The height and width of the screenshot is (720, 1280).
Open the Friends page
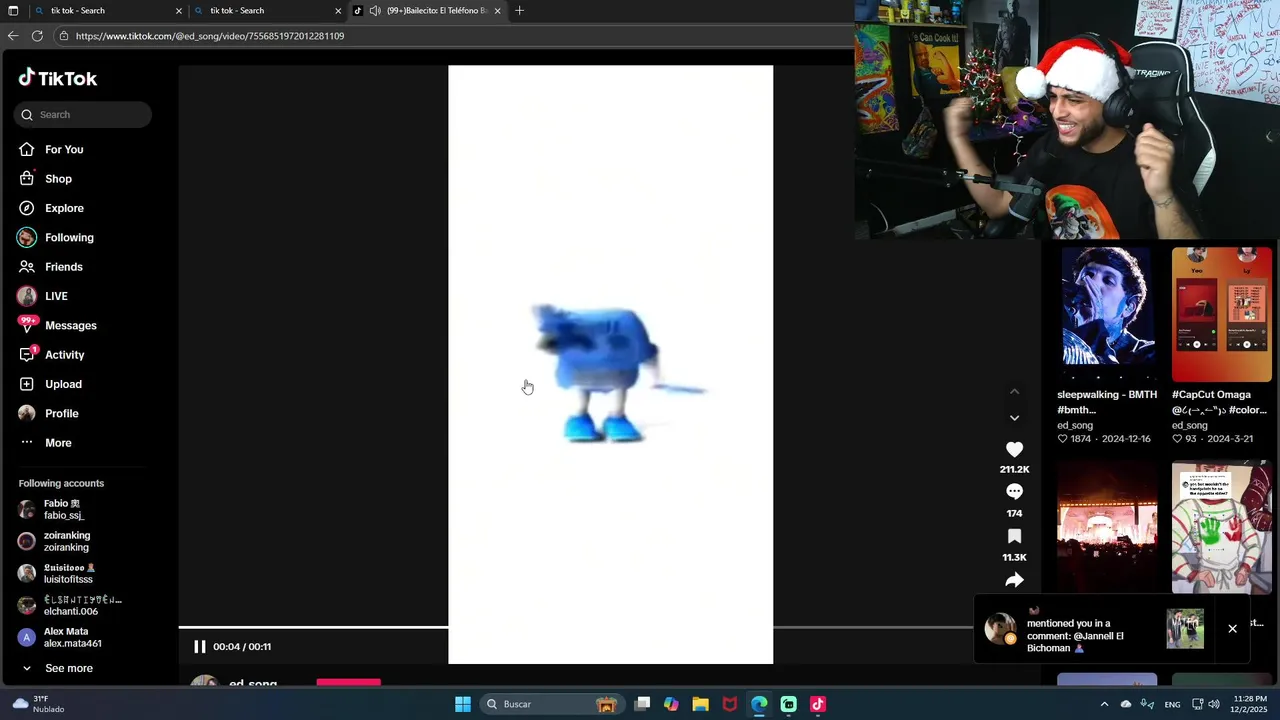point(63,267)
